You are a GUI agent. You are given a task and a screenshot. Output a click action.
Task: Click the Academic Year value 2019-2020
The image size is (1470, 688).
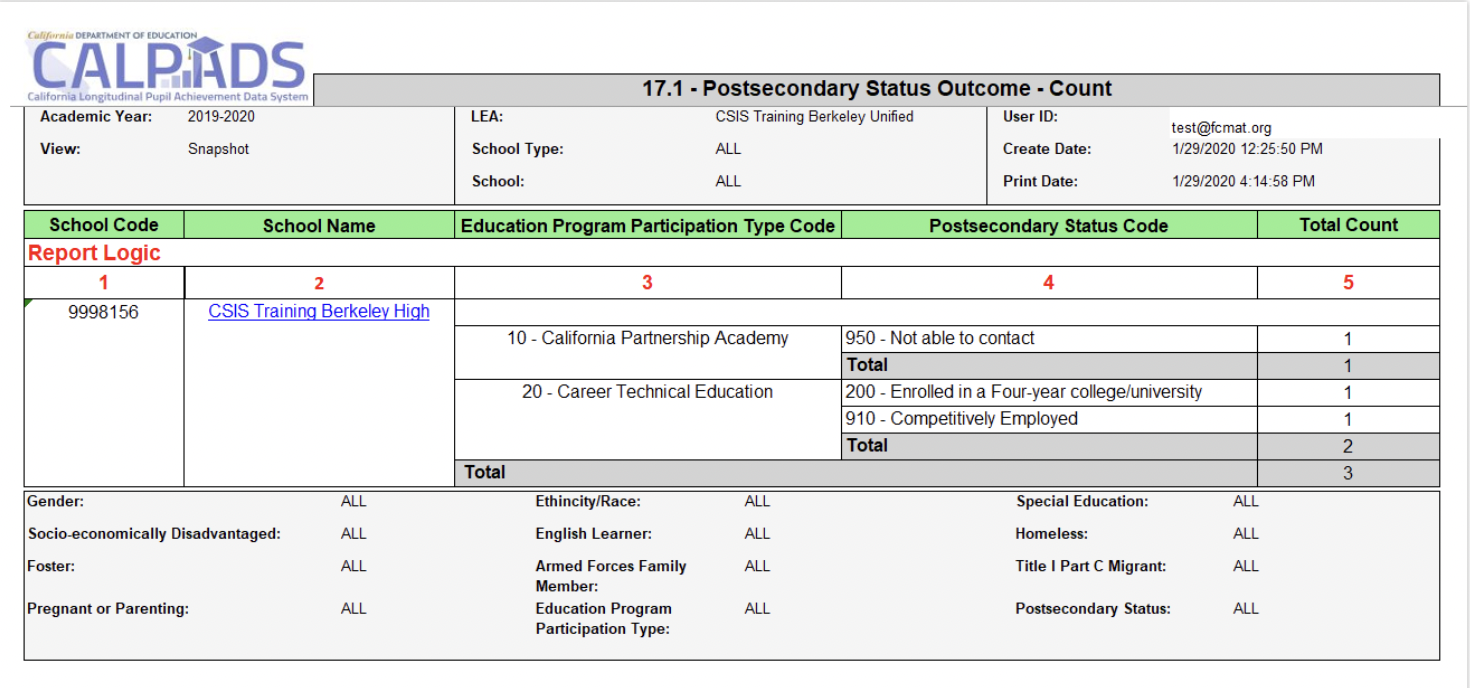(221, 116)
